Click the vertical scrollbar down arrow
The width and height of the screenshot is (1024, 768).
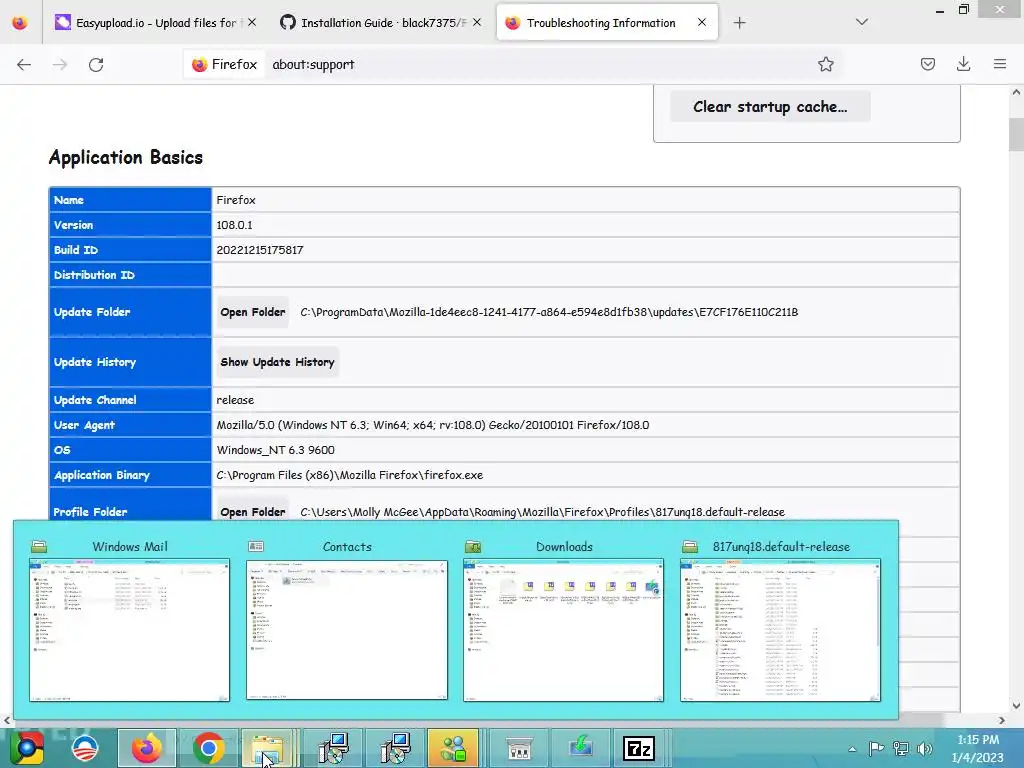click(x=1016, y=705)
